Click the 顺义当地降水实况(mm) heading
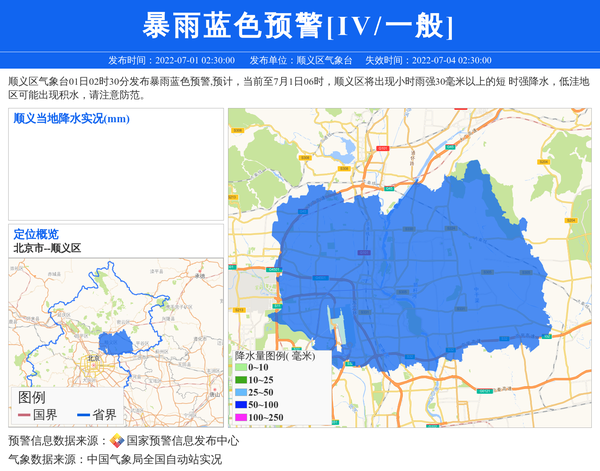Screen dimensions: 600x471 [x=72, y=119]
